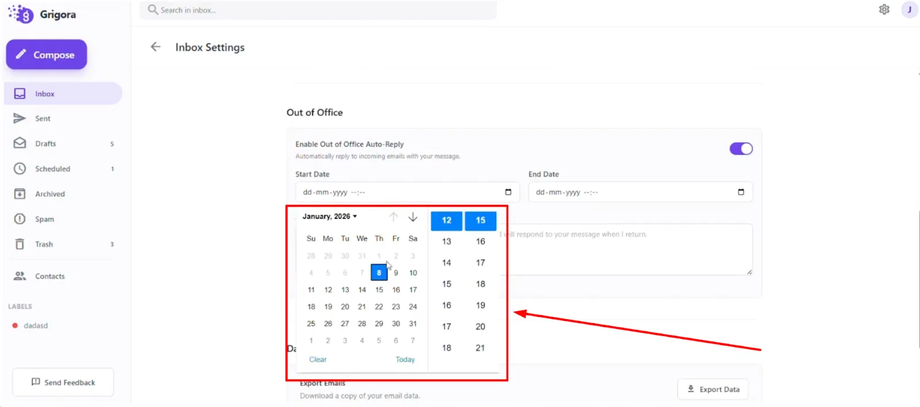Open the Contacts page
Viewport: 920px width, 407px height.
[63, 276]
